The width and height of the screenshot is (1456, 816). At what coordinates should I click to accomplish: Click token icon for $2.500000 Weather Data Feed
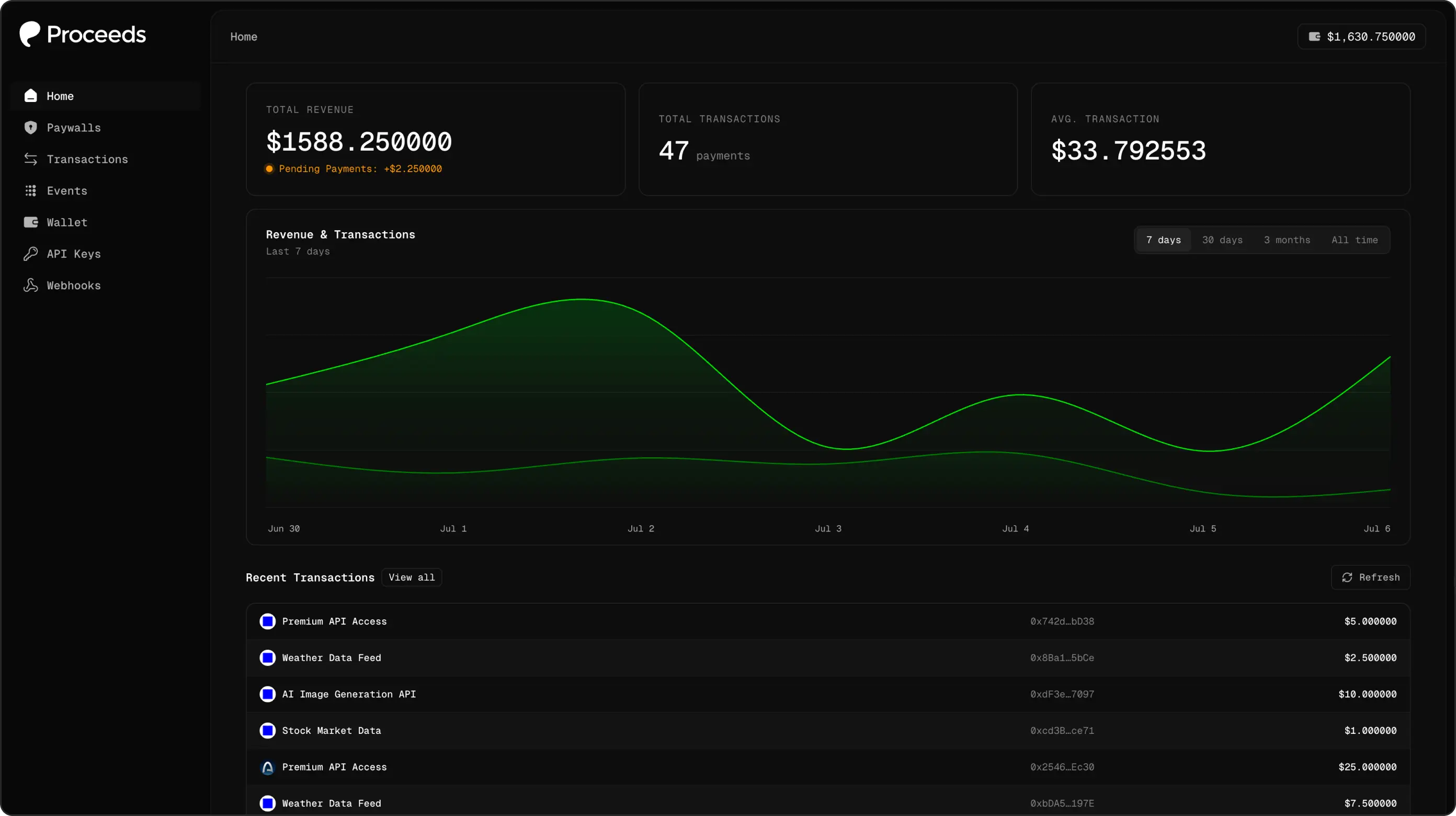pos(267,658)
